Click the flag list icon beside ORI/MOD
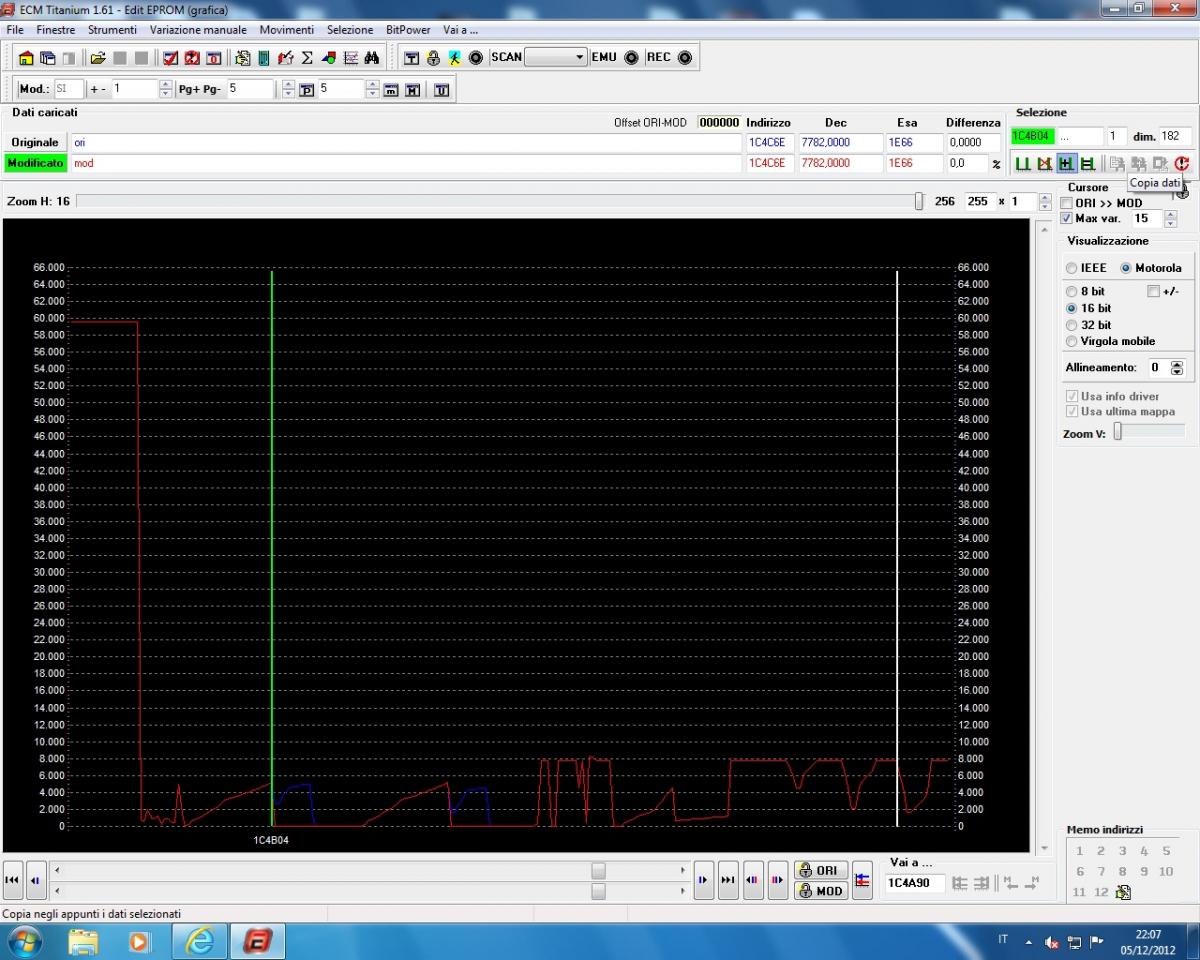 point(862,881)
